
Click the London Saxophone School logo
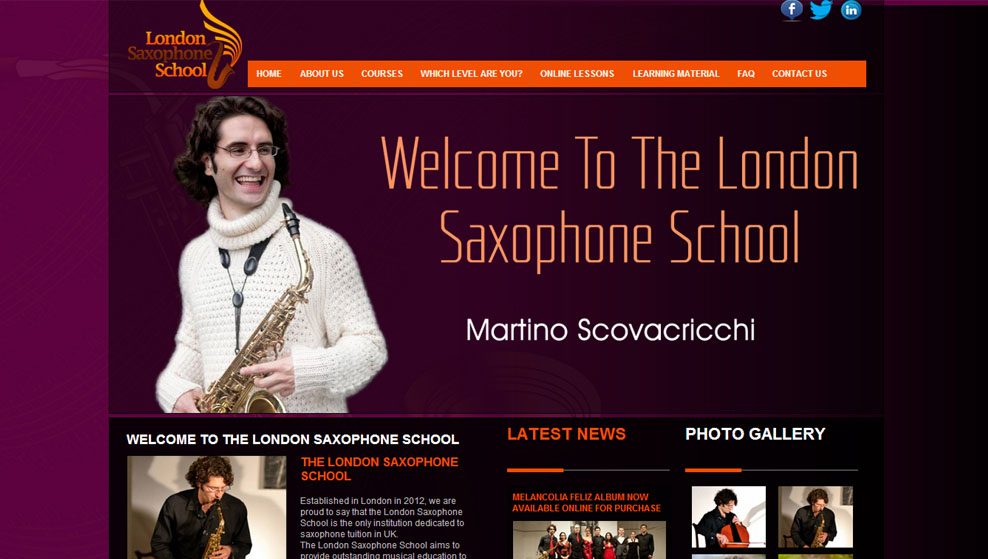pos(185,45)
